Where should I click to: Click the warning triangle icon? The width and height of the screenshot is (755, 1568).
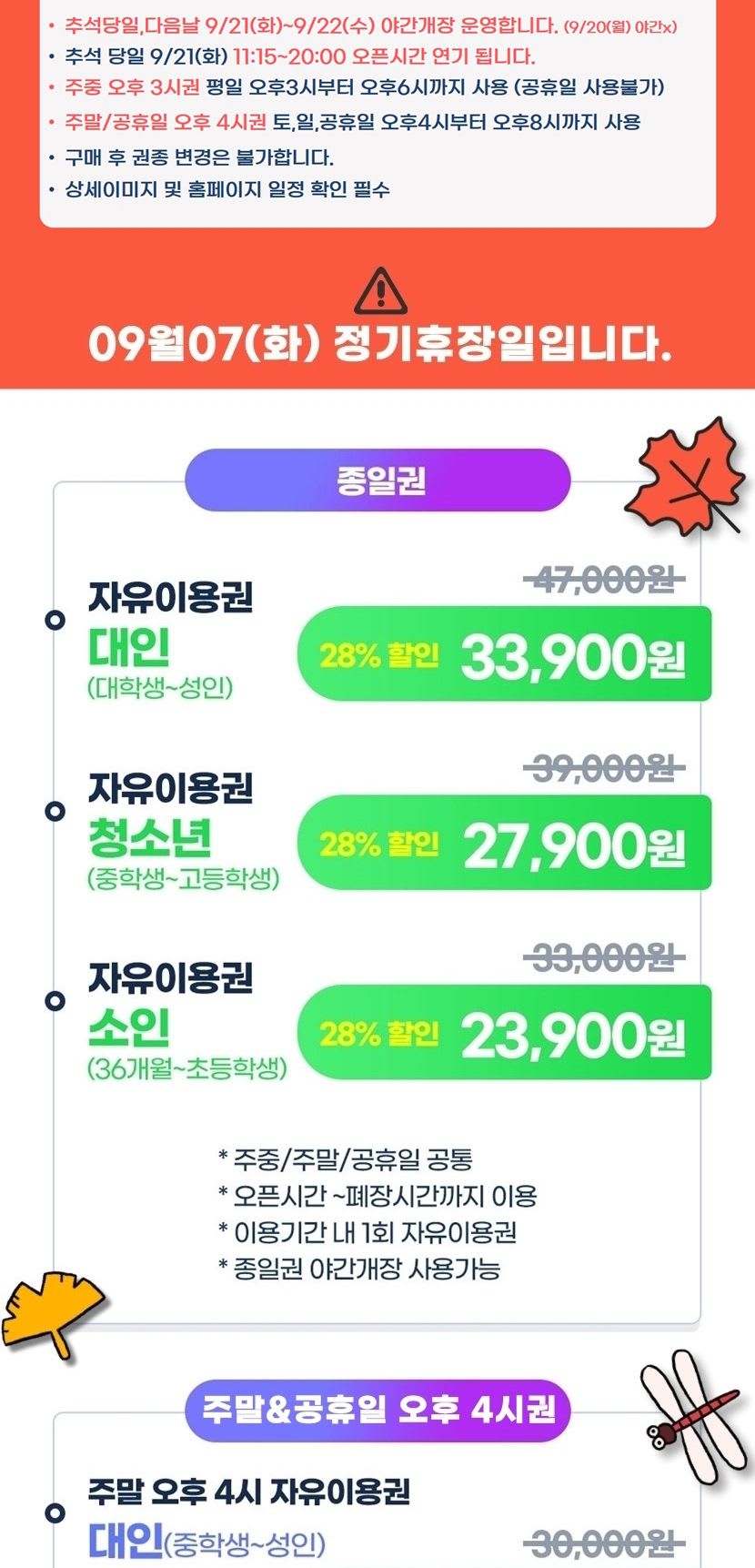click(379, 291)
